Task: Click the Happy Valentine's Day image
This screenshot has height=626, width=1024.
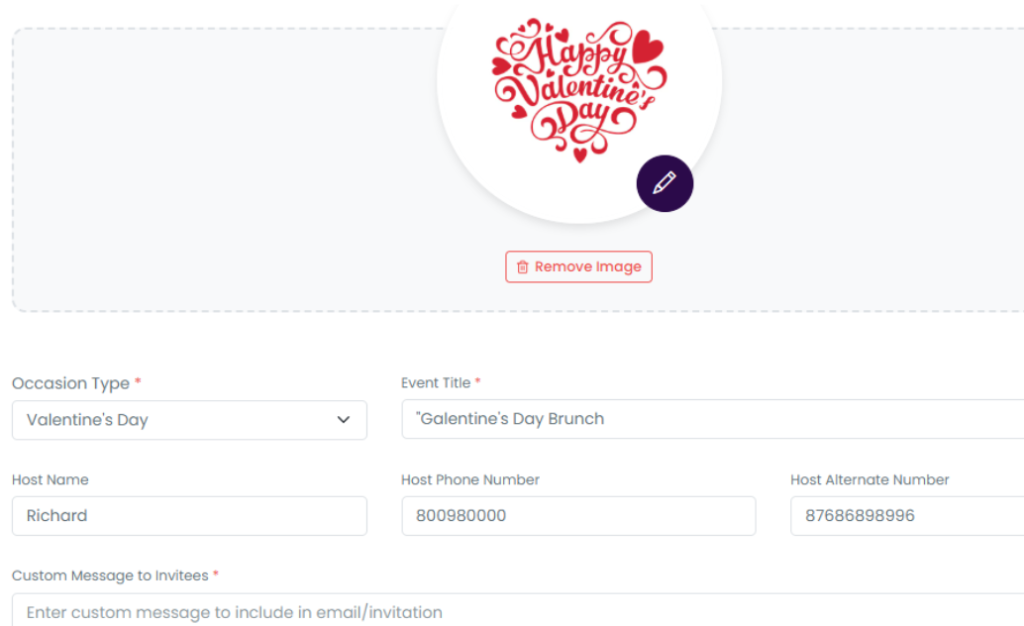Action: pos(578,88)
